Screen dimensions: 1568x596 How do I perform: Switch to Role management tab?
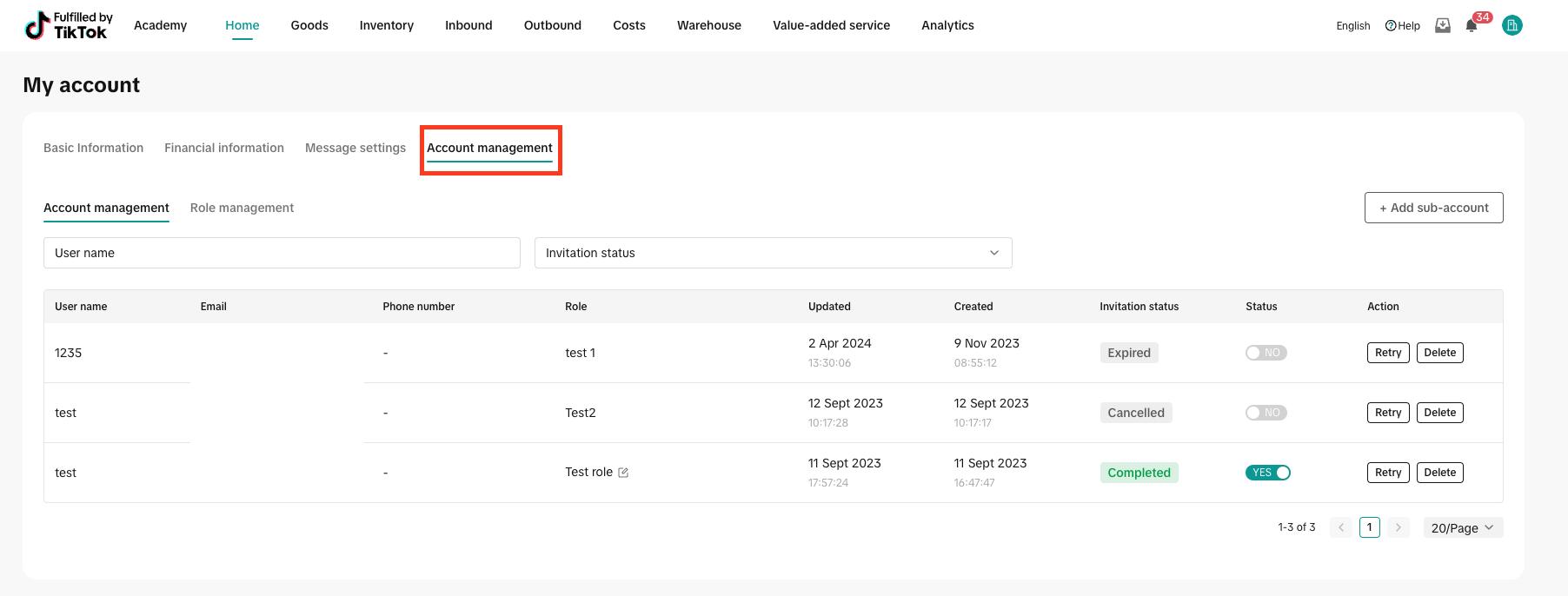click(x=242, y=208)
